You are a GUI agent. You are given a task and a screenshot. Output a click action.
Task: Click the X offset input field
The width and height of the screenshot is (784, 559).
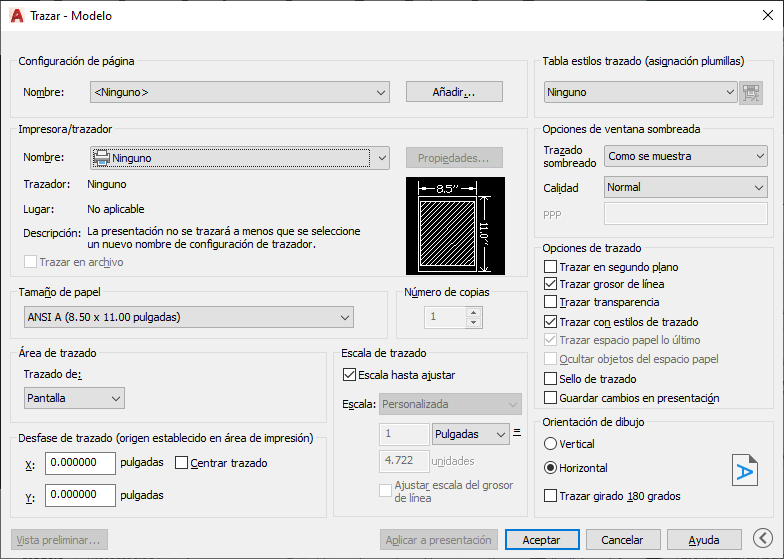click(80, 463)
